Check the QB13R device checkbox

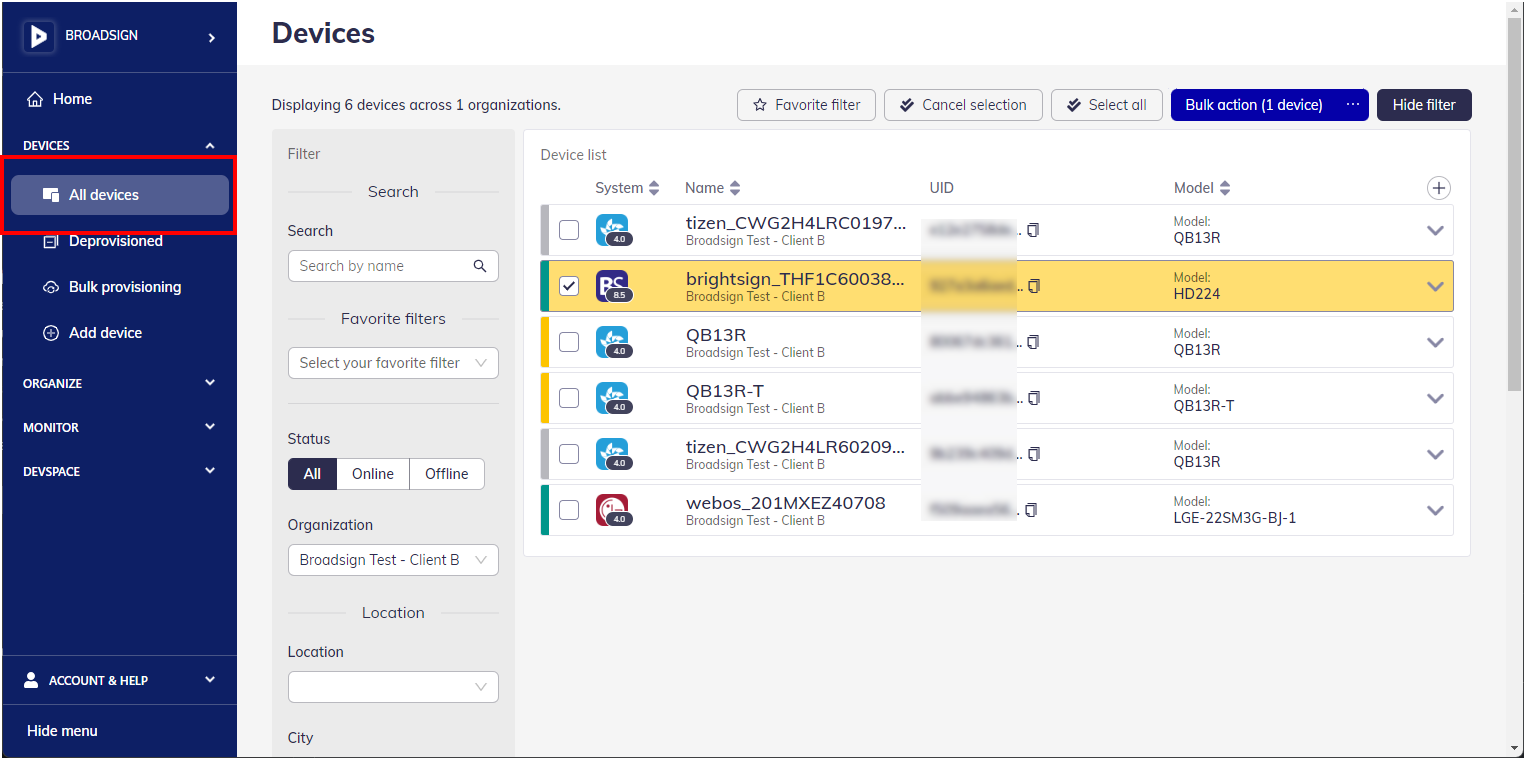(x=569, y=342)
